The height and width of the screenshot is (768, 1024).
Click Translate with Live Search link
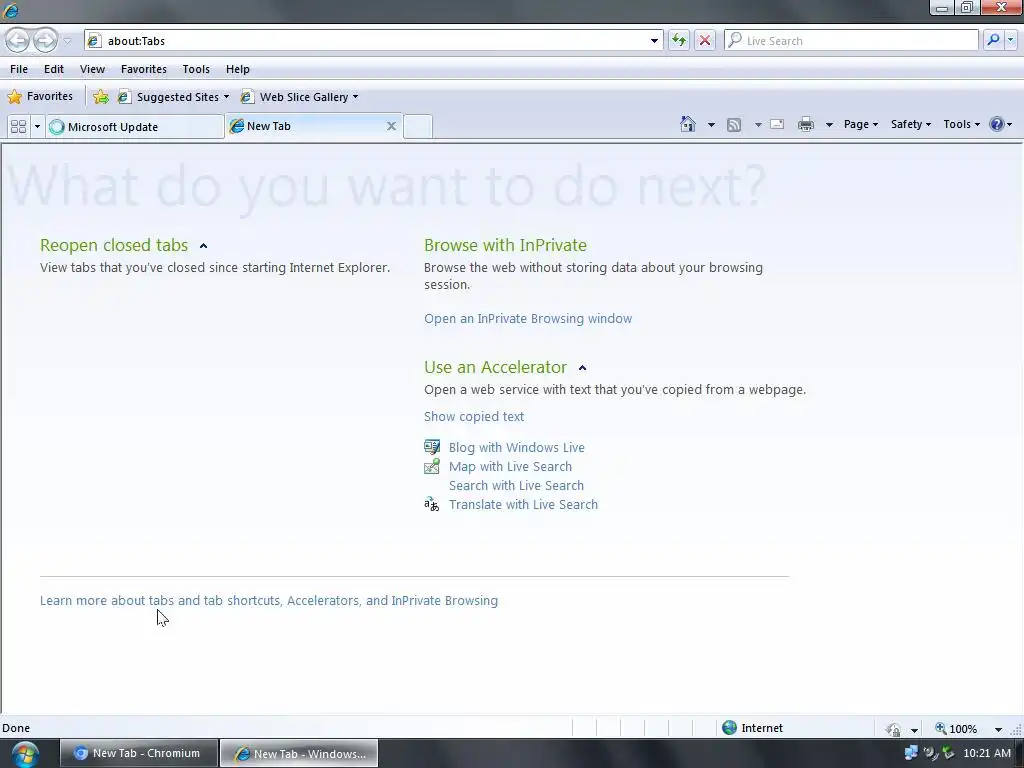click(523, 504)
